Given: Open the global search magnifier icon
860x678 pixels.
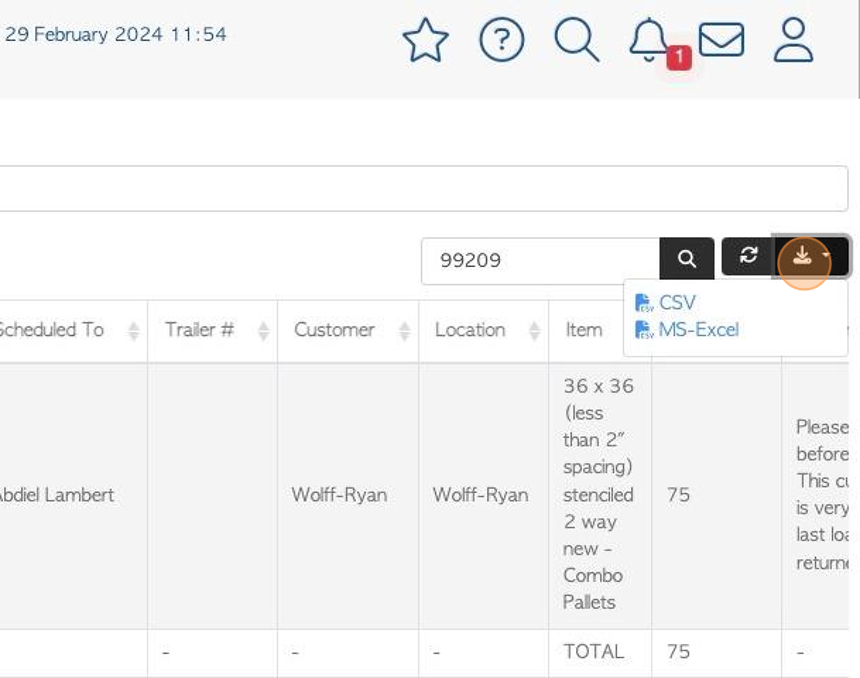Looking at the screenshot, I should tap(576, 40).
